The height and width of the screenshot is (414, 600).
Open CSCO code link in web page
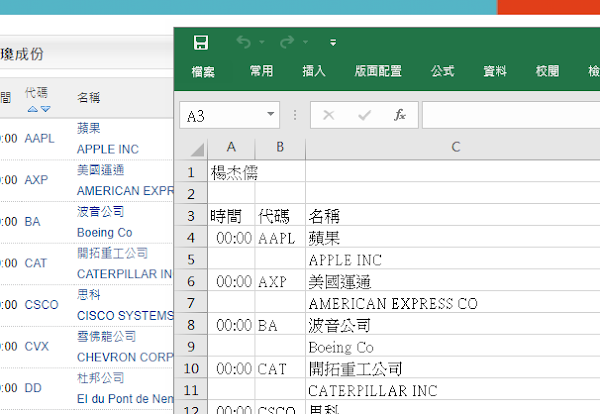(x=41, y=305)
